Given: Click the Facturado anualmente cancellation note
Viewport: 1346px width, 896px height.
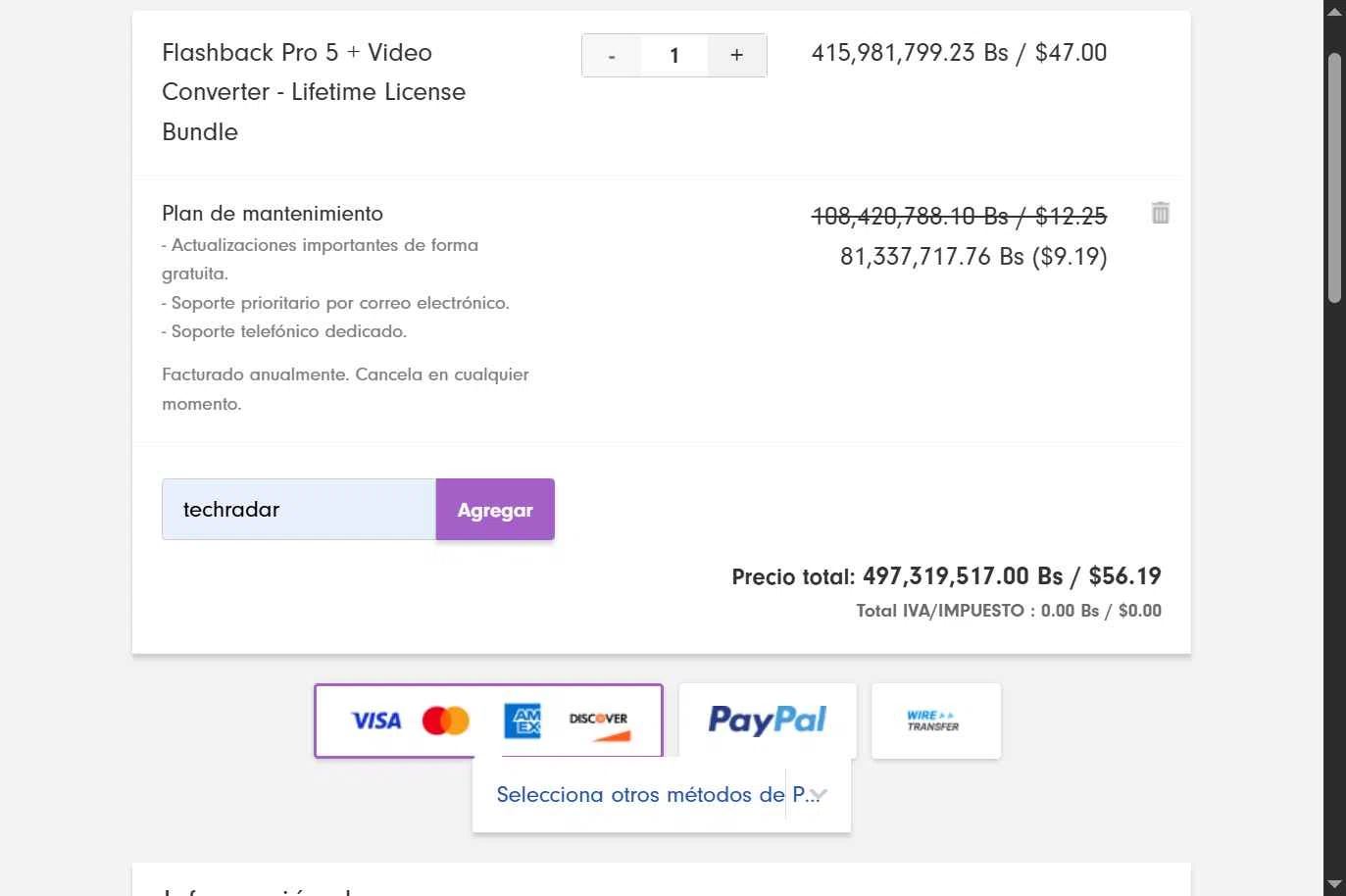Looking at the screenshot, I should [345, 389].
